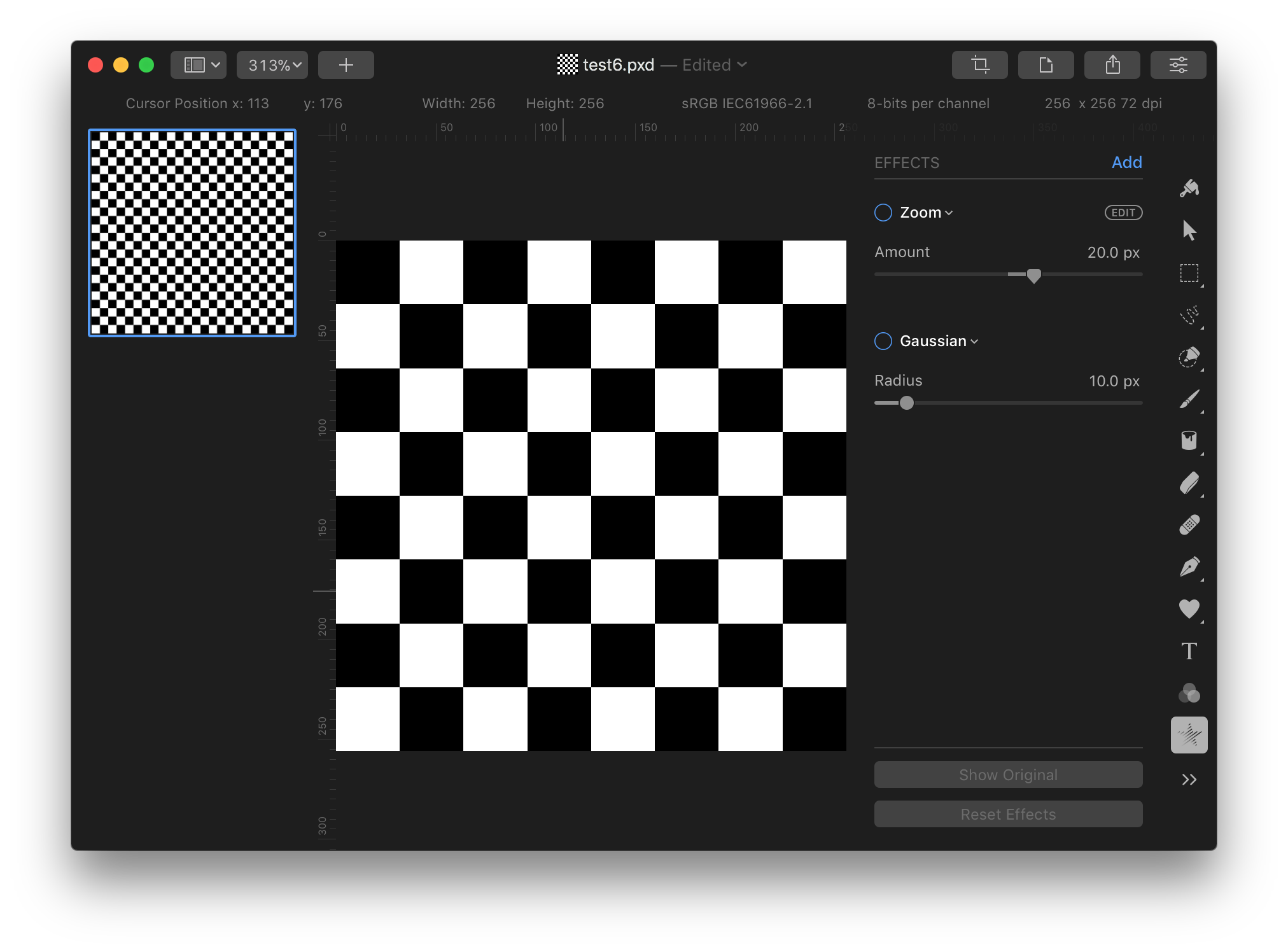Select the Repair bandage tool
The image size is (1288, 952).
tap(1189, 525)
